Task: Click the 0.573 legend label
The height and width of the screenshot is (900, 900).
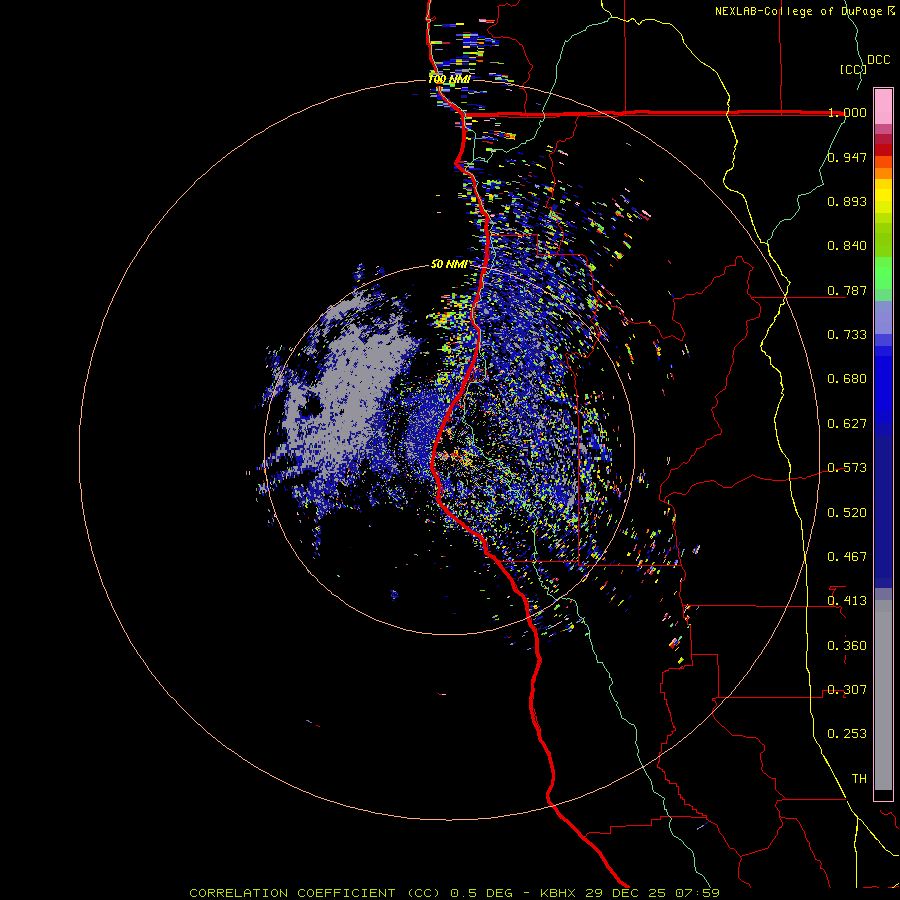Action: (847, 468)
